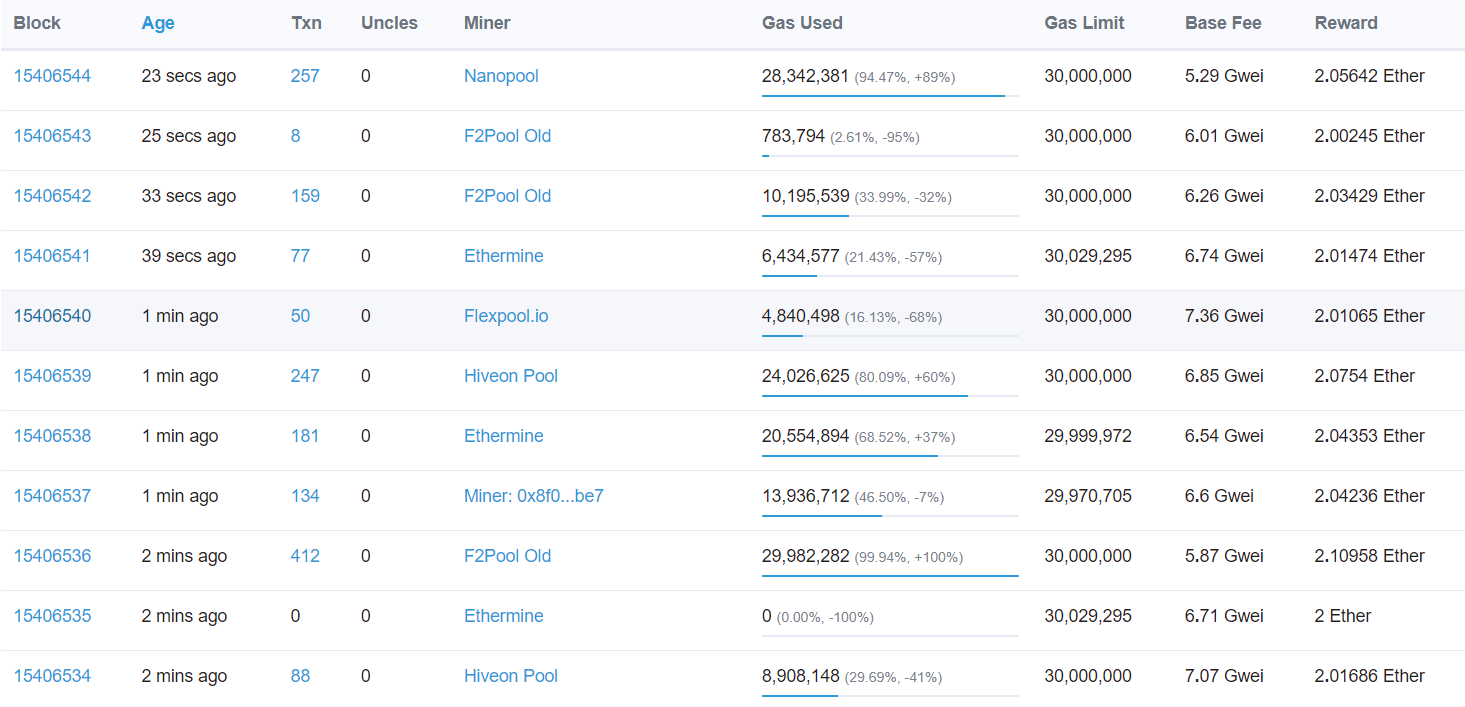Open the Flexpool.io miner page
This screenshot has width=1465, height=707.
506,316
